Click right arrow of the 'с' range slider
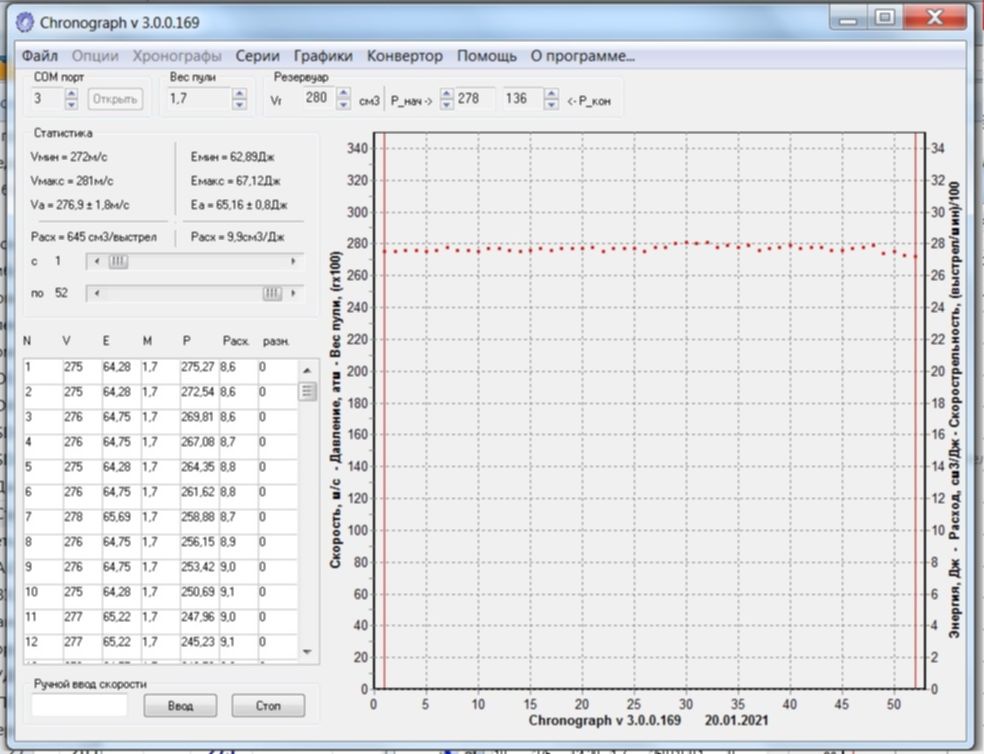The height and width of the screenshot is (754, 984). pyautogui.click(x=293, y=261)
